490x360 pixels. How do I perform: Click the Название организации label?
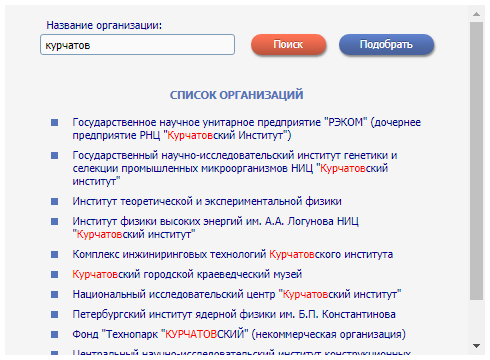pos(104,25)
